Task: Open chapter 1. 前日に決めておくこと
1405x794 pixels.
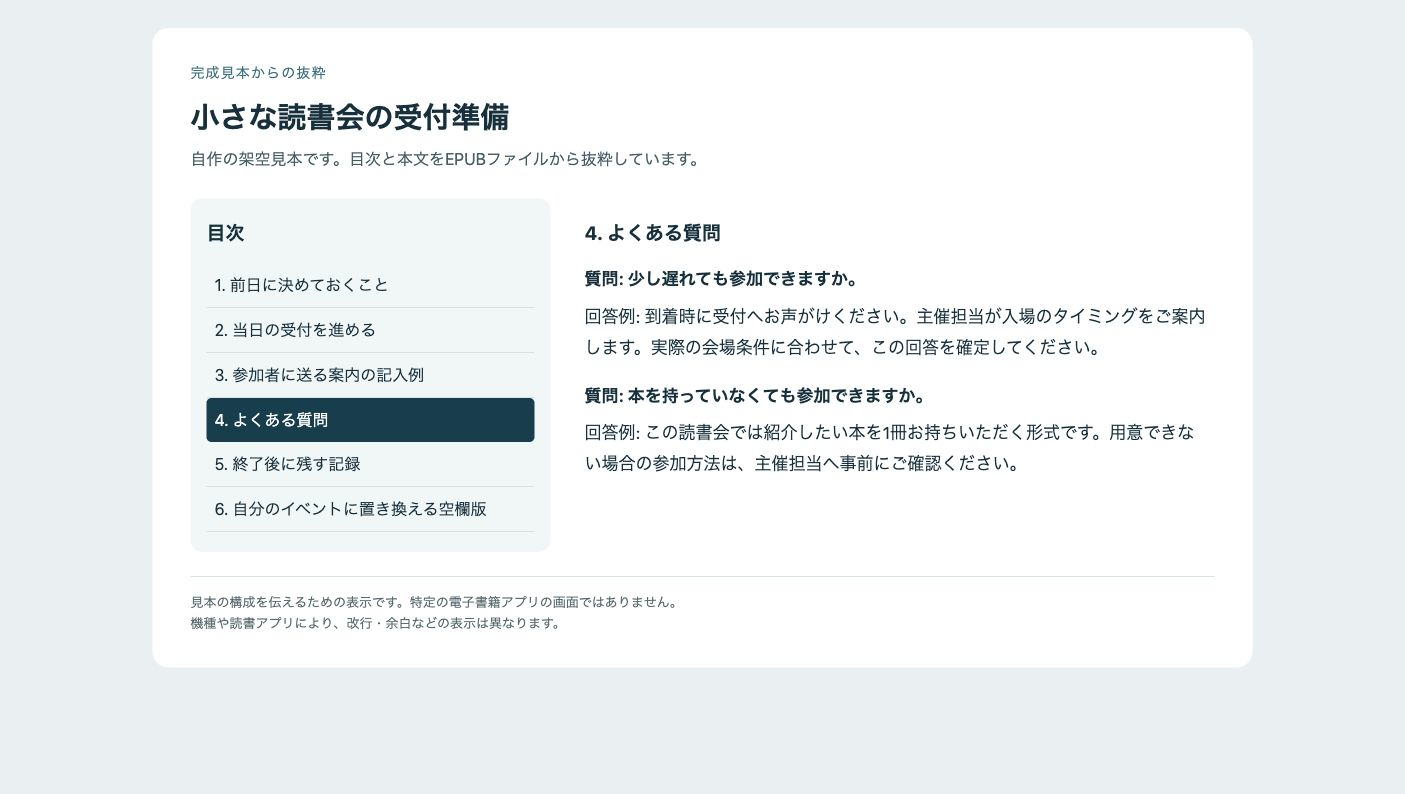Action: 370,285
